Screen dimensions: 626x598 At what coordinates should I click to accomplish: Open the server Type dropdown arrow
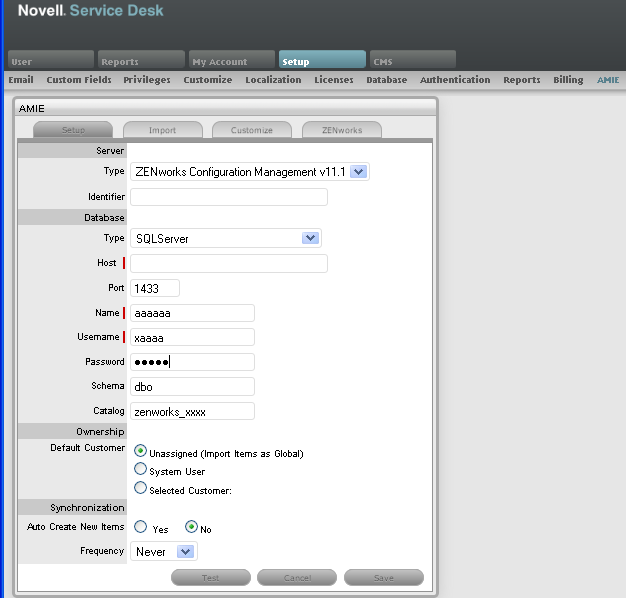coord(358,172)
